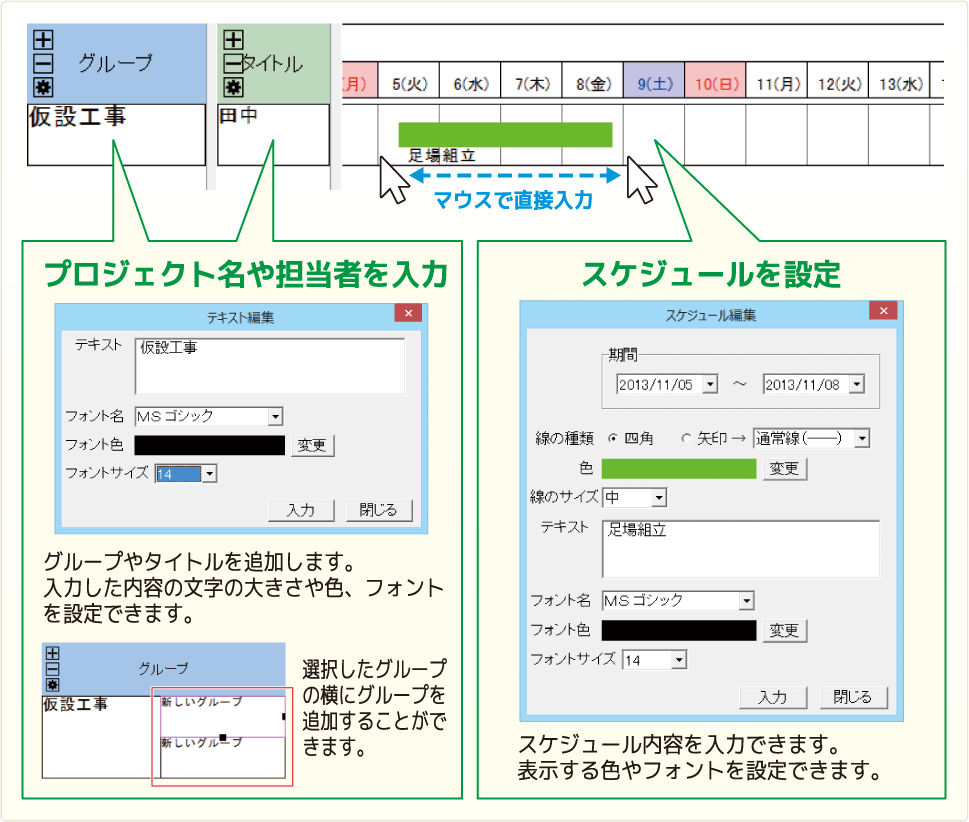Click minus icon in the small Group example
Image resolution: width=969 pixels, height=822 pixels.
[x=53, y=669]
